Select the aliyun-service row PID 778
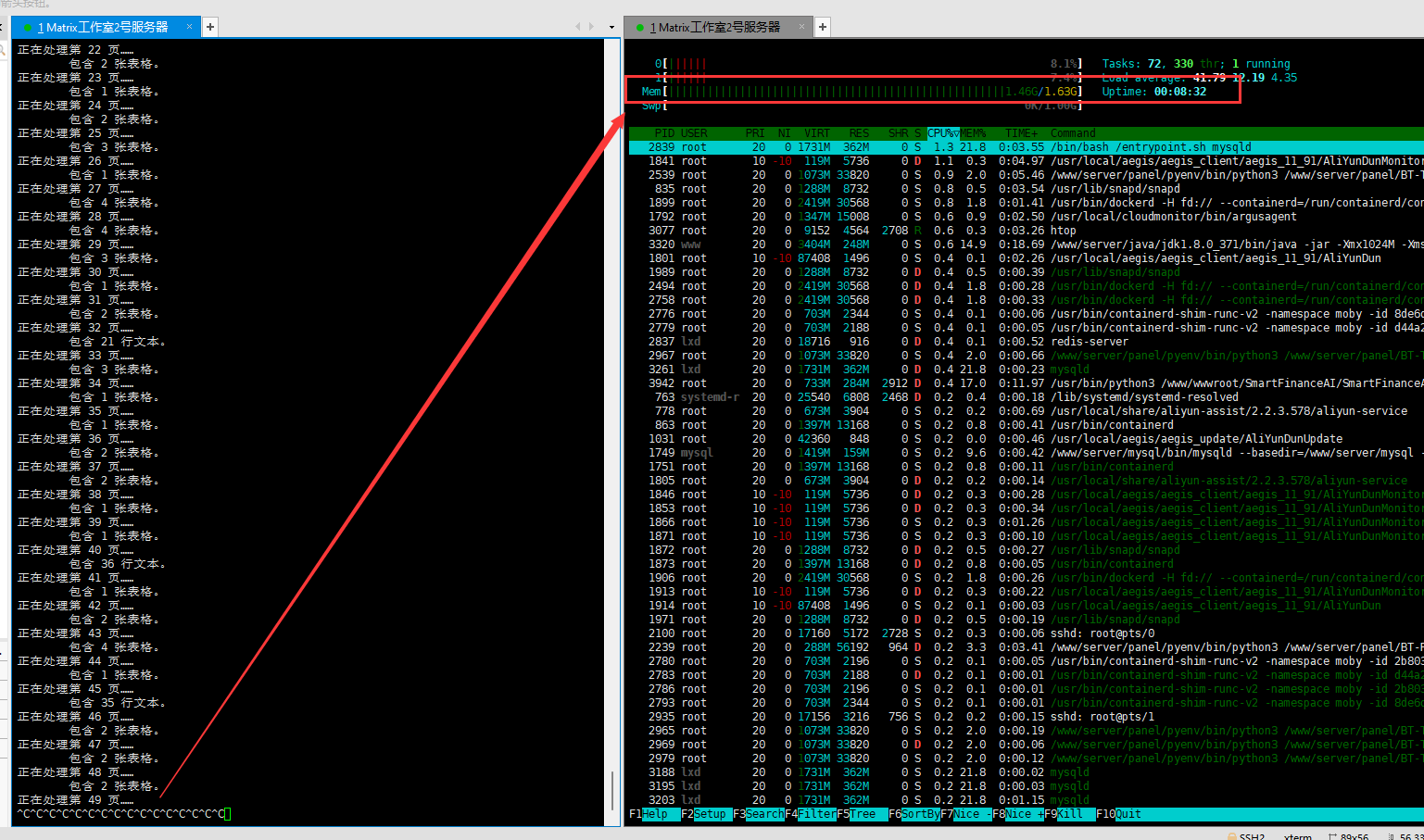Image resolution: width=1424 pixels, height=840 pixels. pyautogui.click(x=1026, y=411)
